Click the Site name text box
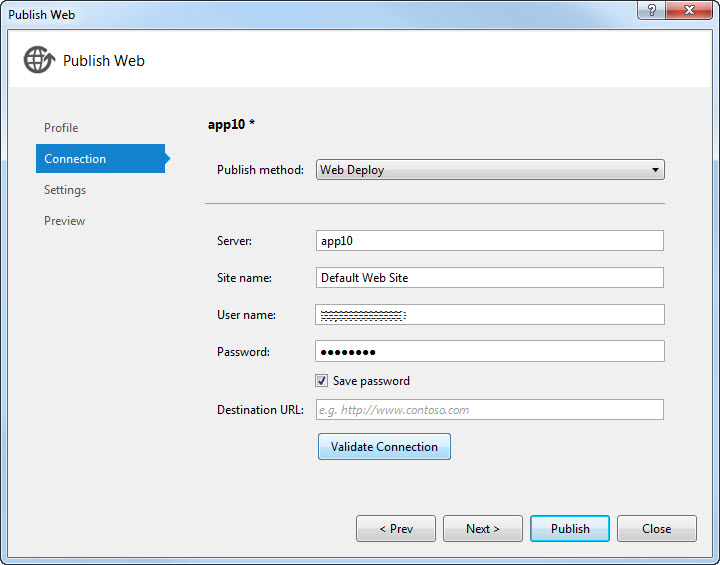The image size is (720, 565). tap(489, 278)
